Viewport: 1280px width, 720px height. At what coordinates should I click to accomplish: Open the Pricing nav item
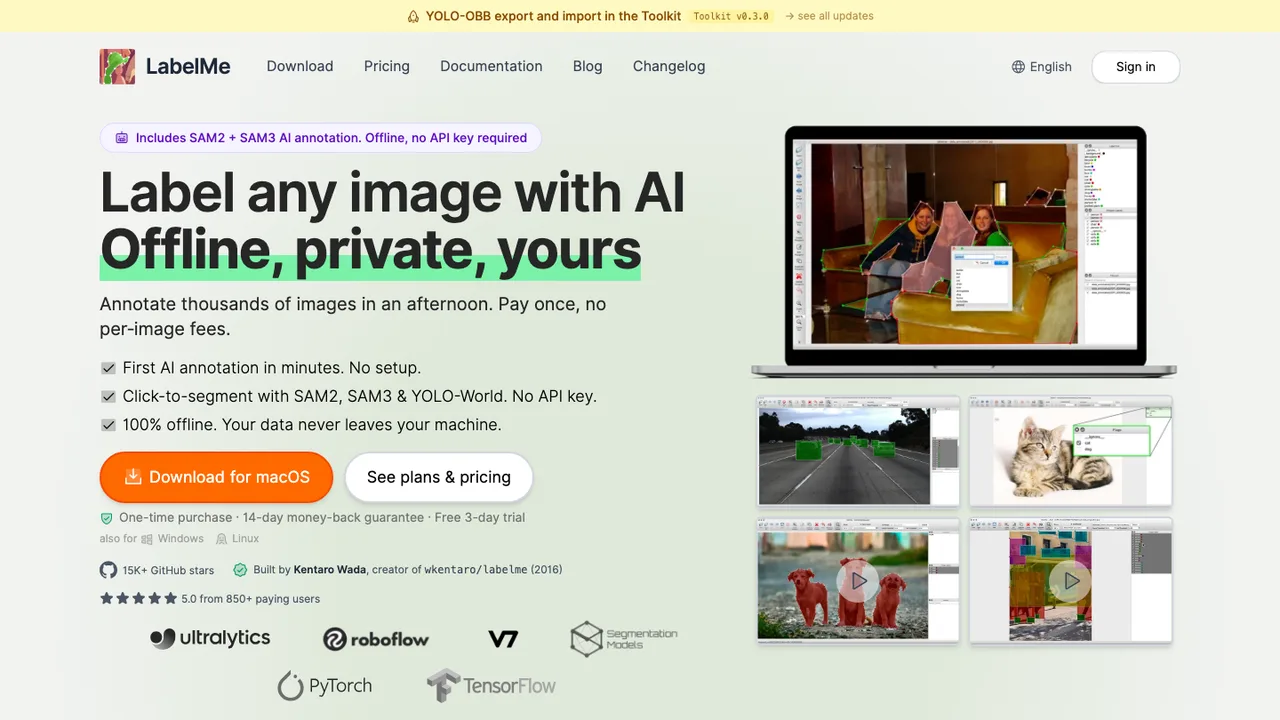(x=387, y=67)
